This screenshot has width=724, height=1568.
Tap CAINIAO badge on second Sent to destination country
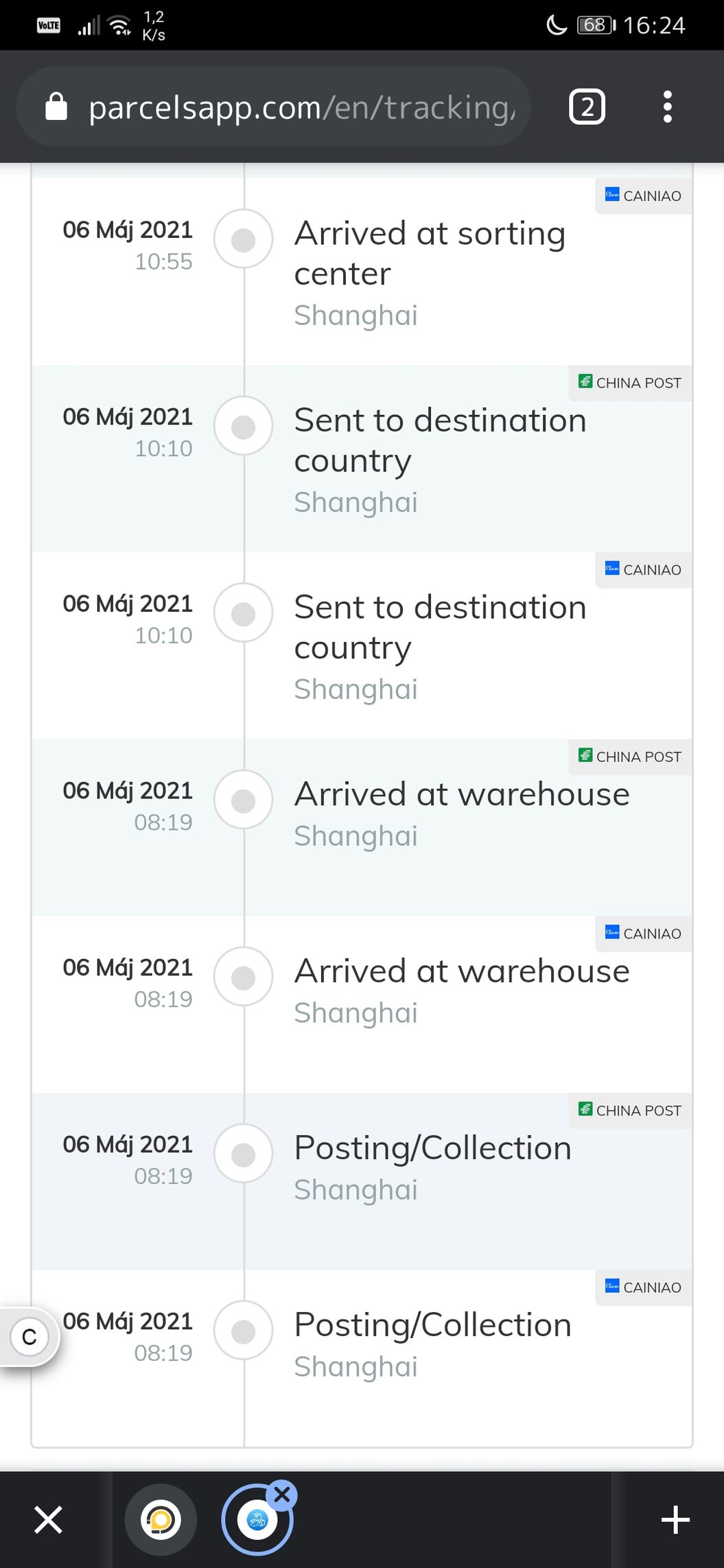643,570
